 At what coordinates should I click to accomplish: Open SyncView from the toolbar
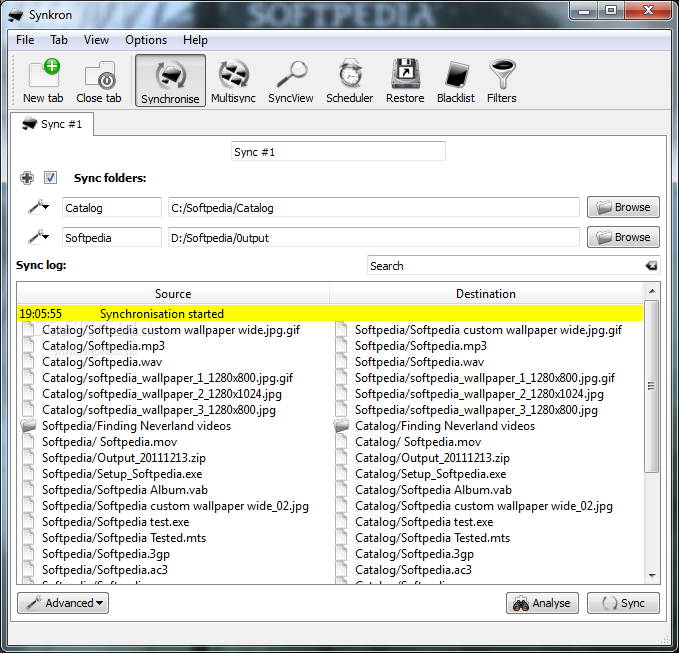(x=291, y=81)
